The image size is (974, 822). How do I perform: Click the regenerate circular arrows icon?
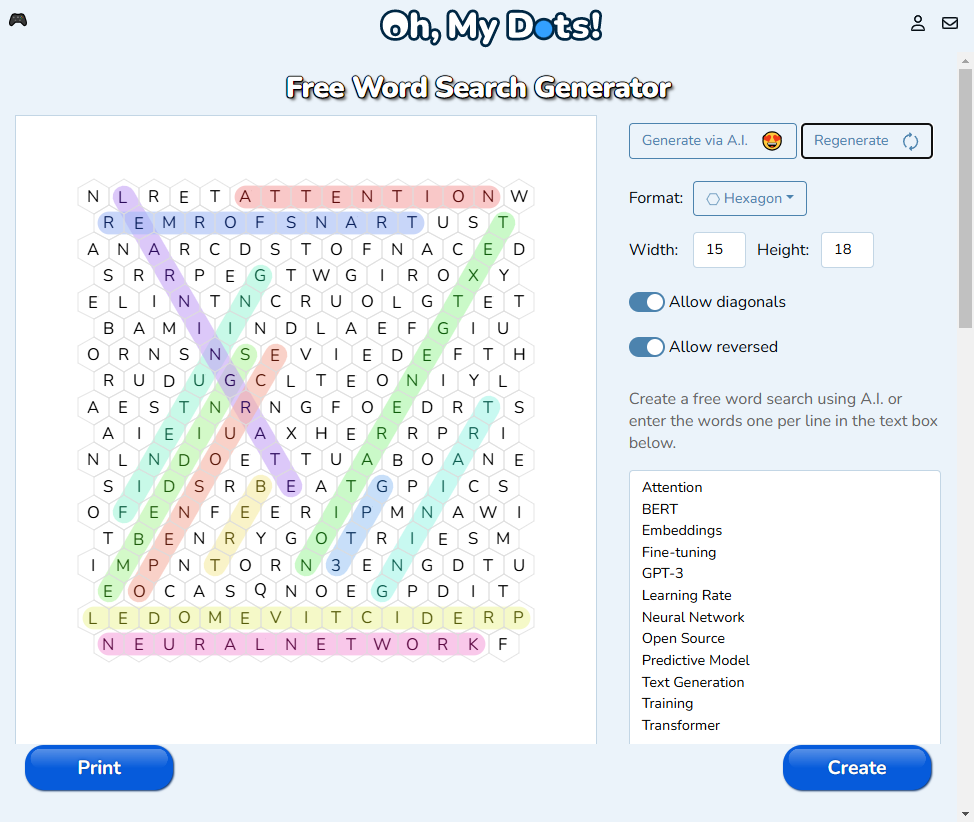[x=910, y=141]
